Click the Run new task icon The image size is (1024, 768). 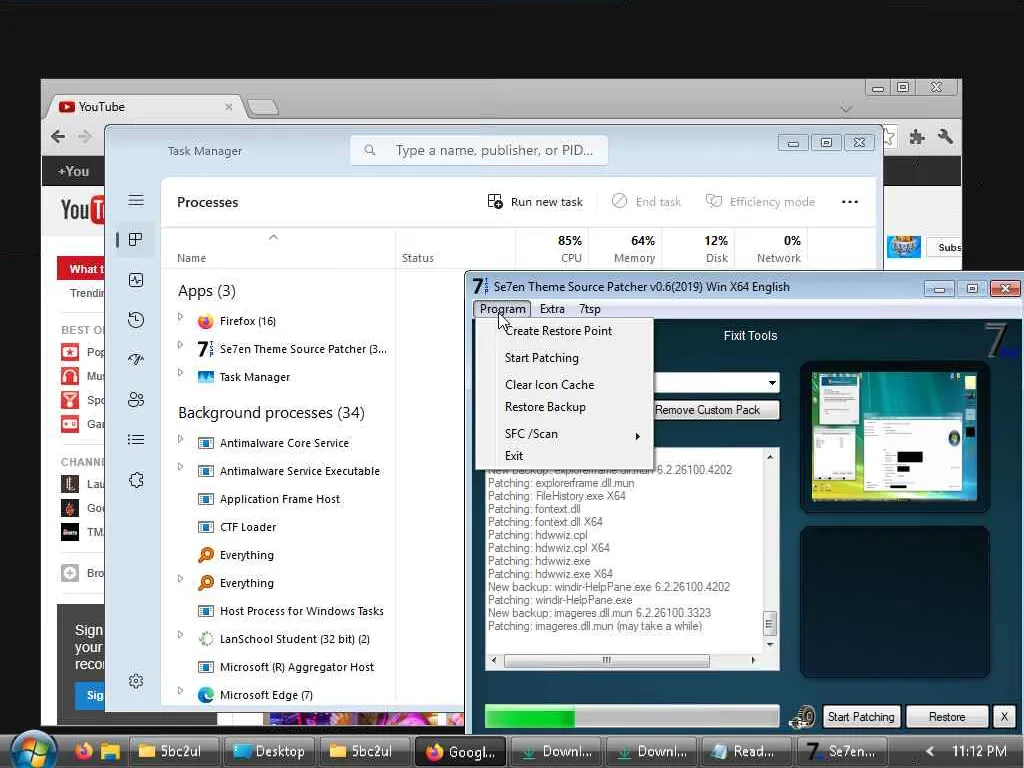(495, 202)
